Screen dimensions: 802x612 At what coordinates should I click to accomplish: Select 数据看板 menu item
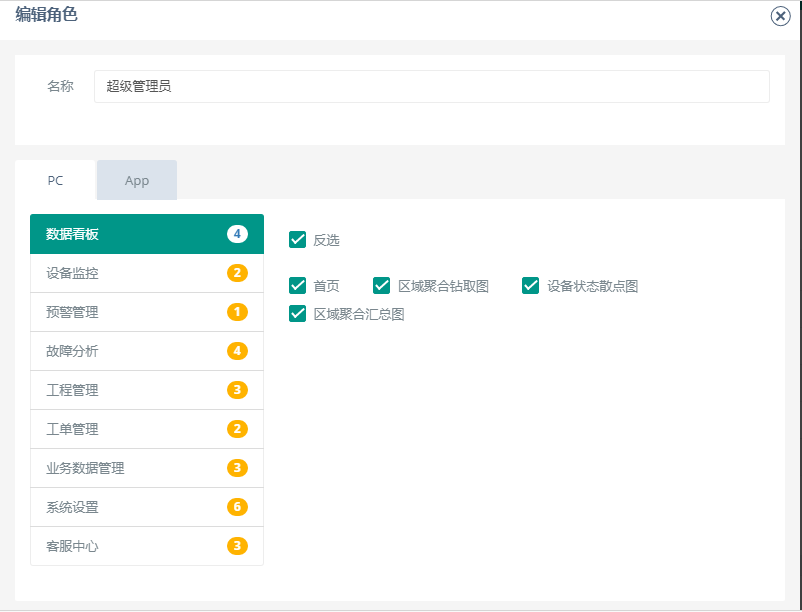pos(147,234)
